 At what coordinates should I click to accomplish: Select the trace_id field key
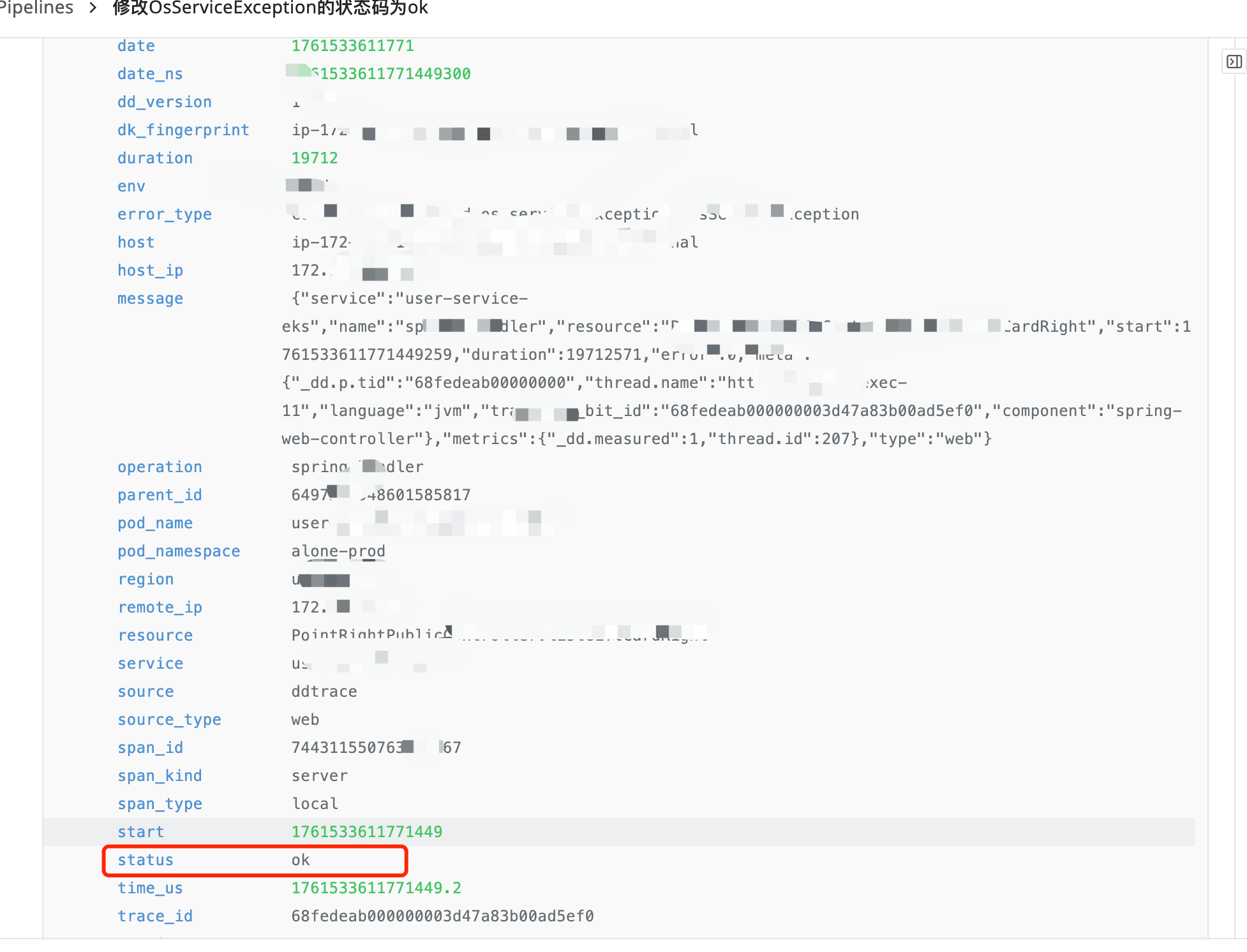tap(155, 916)
